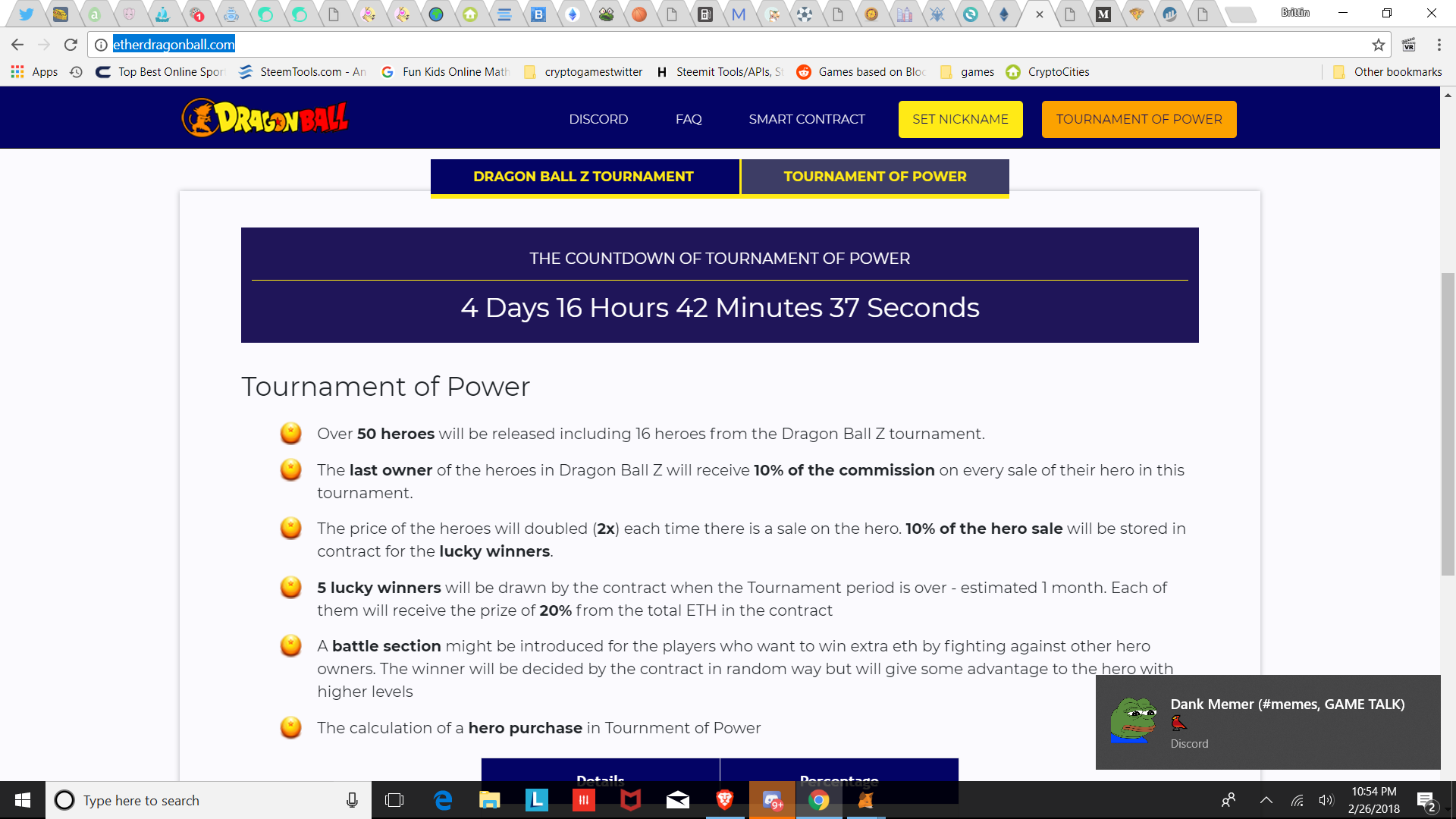Open the Twitter browser tab

pyautogui.click(x=27, y=14)
